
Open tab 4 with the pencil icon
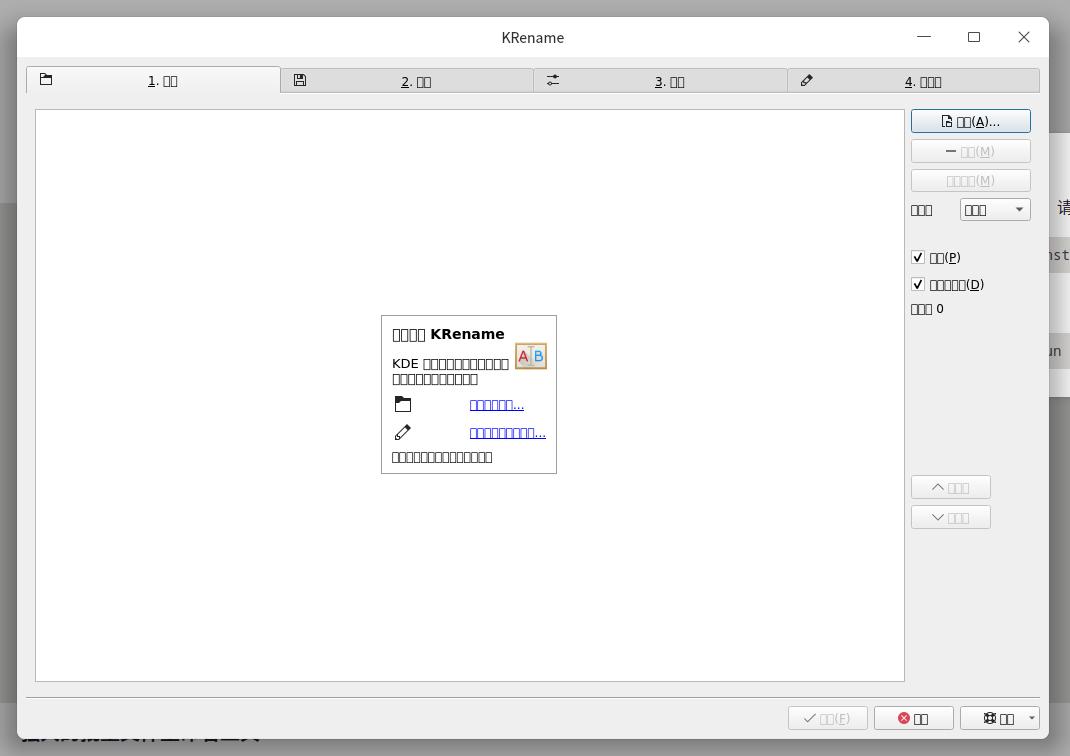[914, 81]
